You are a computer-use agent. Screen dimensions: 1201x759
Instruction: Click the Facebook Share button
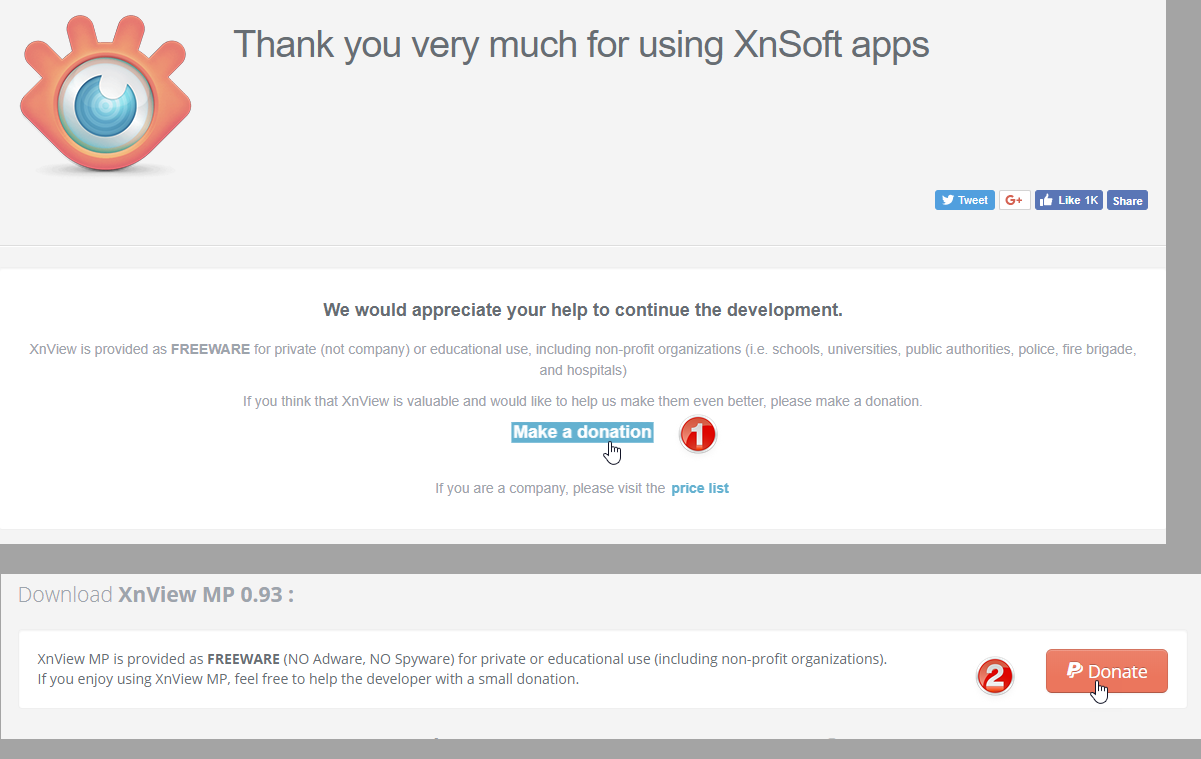[1127, 200]
